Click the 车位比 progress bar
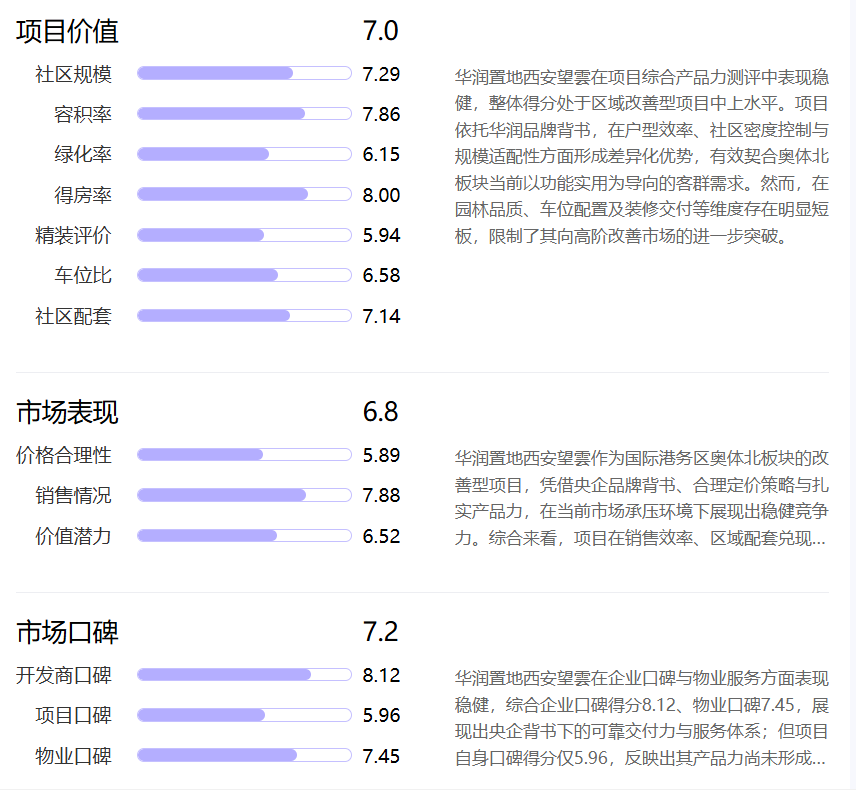The image size is (856, 790). [244, 275]
